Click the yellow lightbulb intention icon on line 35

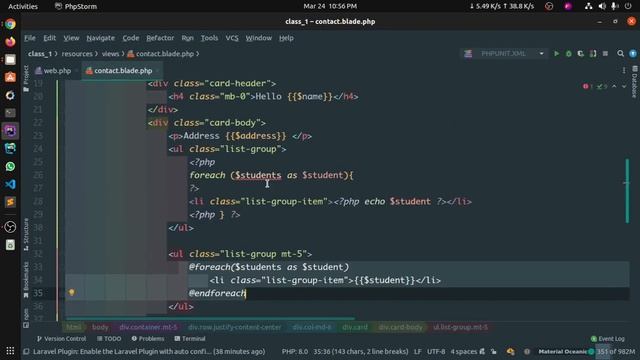[x=72, y=293]
